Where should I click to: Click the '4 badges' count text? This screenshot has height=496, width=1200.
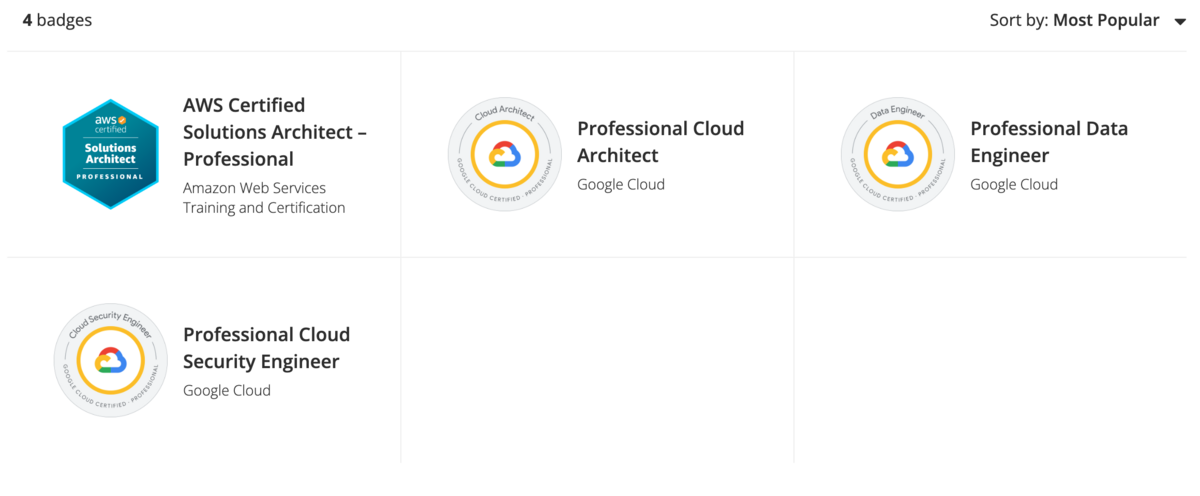pos(57,20)
